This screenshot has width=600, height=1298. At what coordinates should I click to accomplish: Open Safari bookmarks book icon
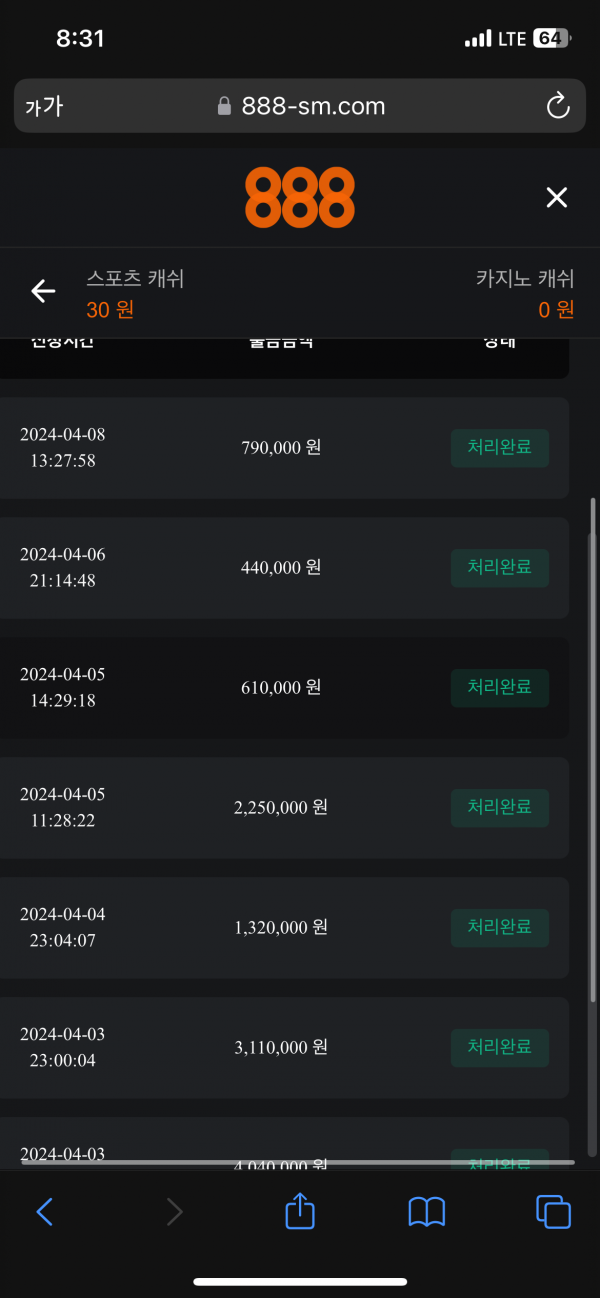[427, 1212]
